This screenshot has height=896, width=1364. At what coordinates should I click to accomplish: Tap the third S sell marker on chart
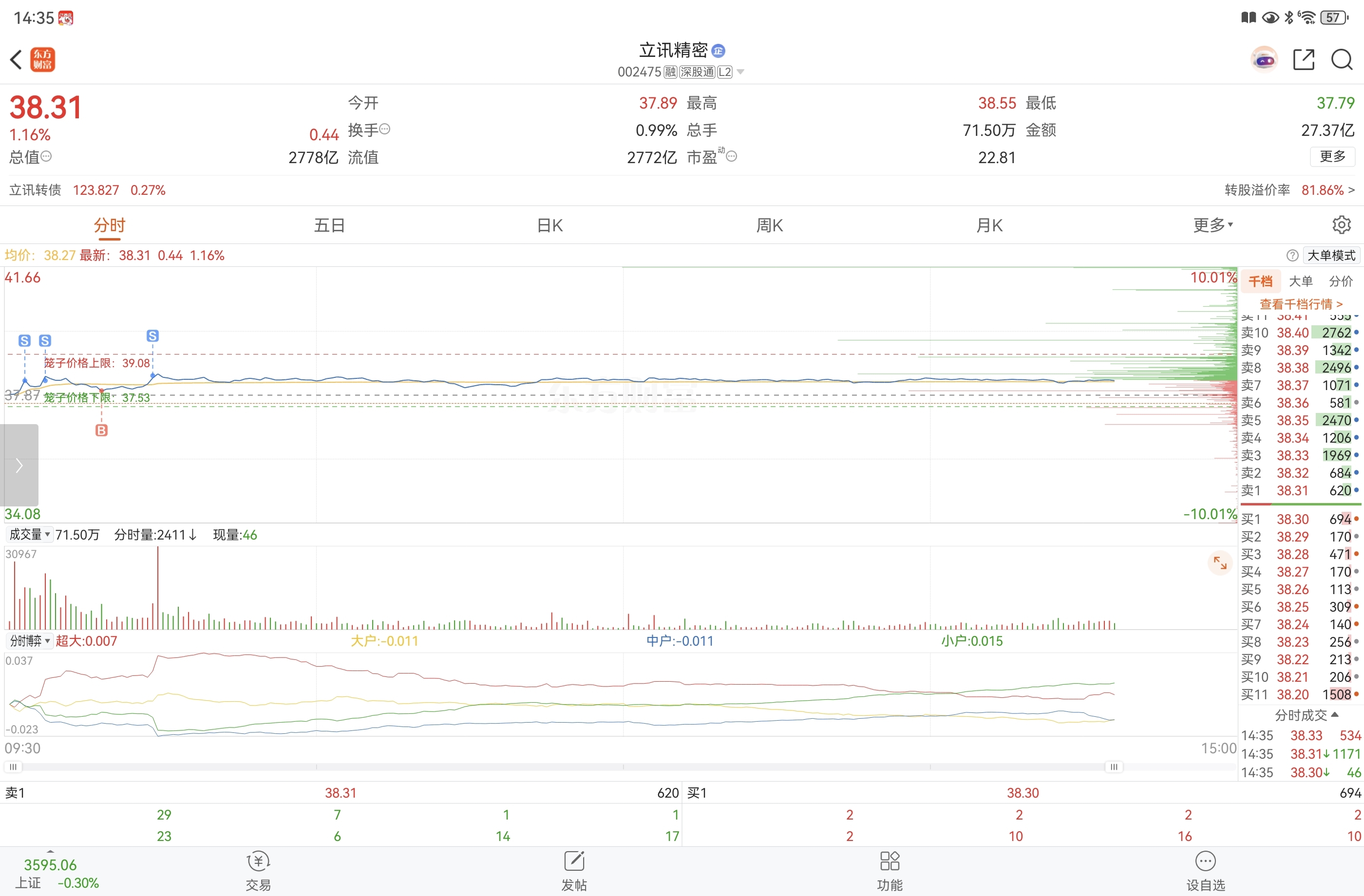(x=152, y=336)
